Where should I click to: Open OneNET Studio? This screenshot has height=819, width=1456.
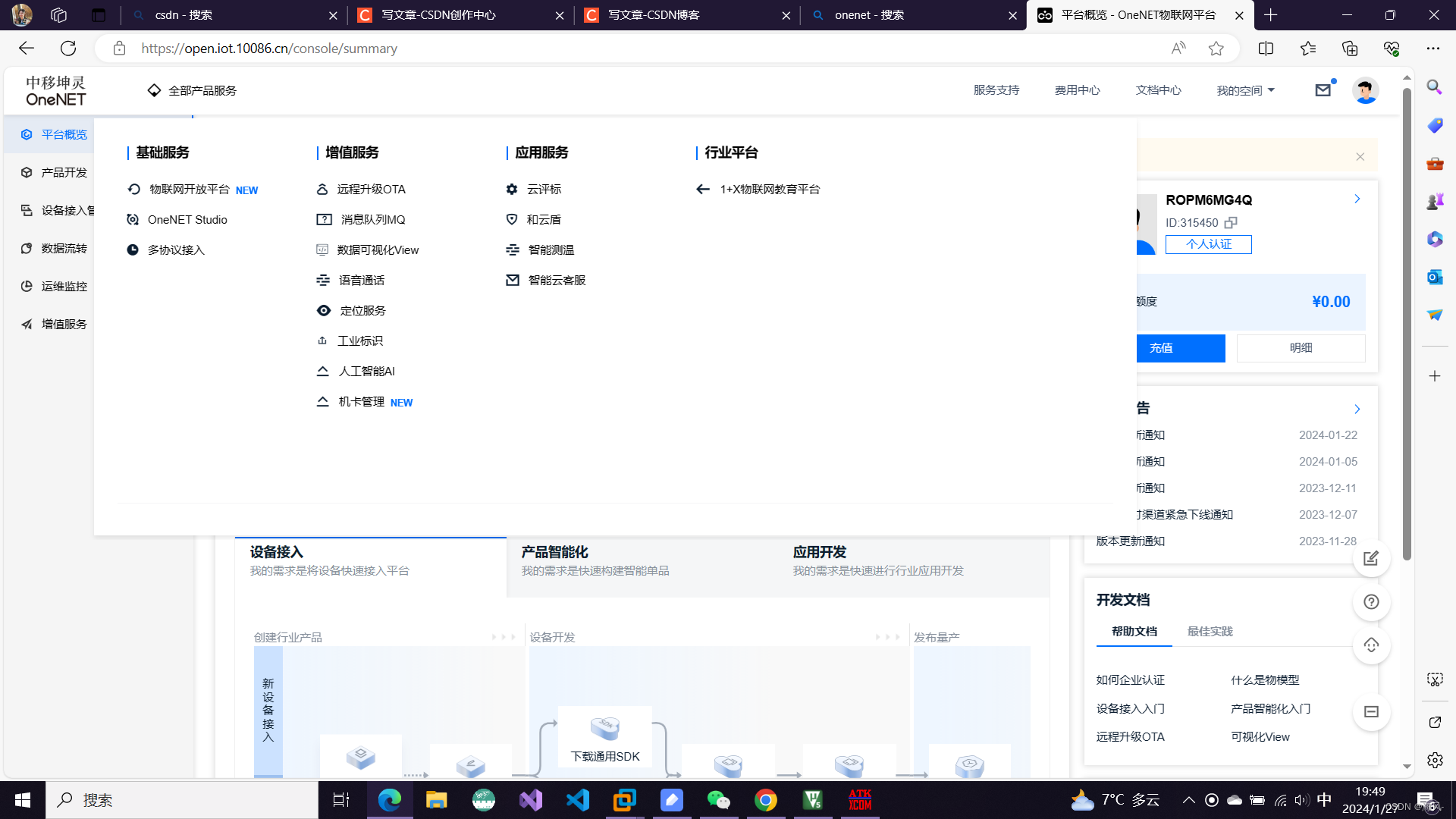pyautogui.click(x=187, y=219)
